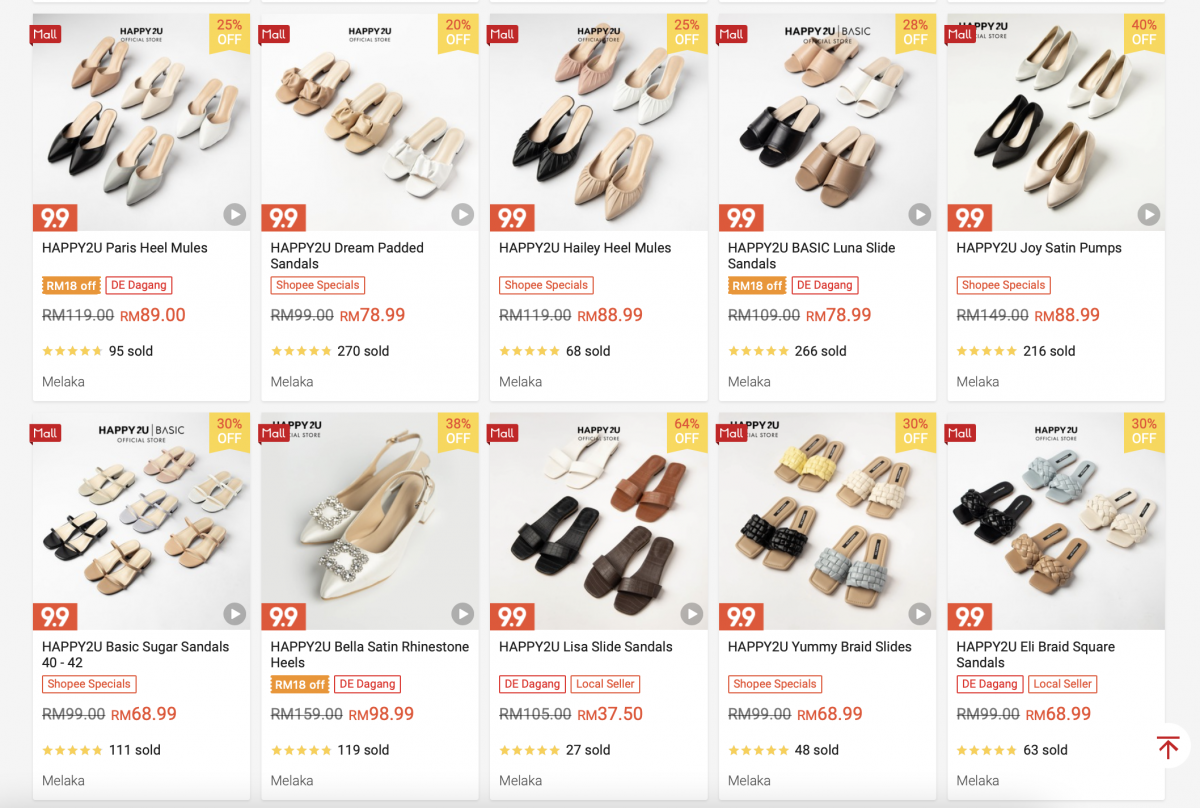Open Eli Braid Square Sandals product image
Screen dimensions: 1200x808
coord(1055,520)
